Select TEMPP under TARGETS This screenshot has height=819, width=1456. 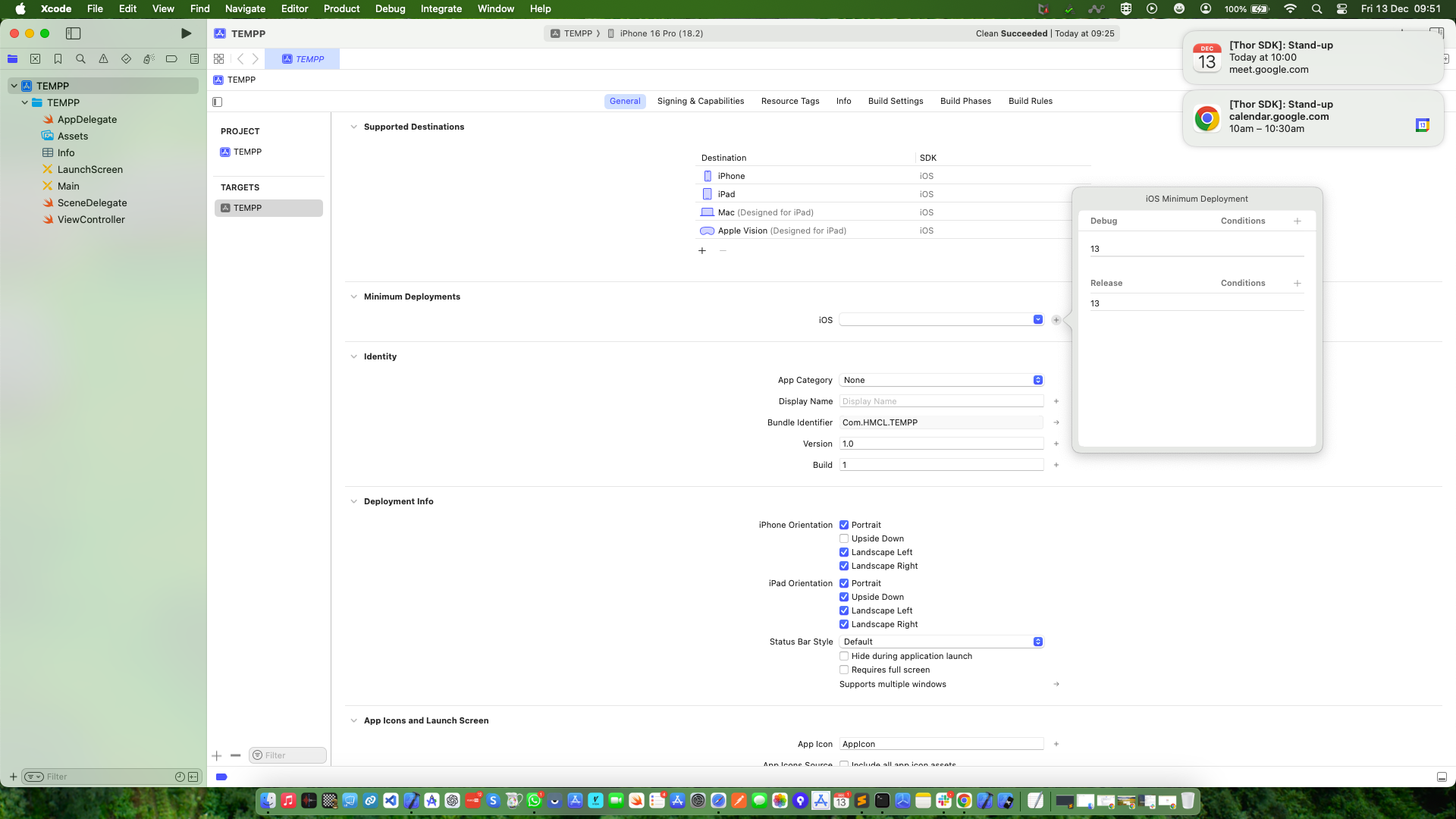[x=269, y=208]
